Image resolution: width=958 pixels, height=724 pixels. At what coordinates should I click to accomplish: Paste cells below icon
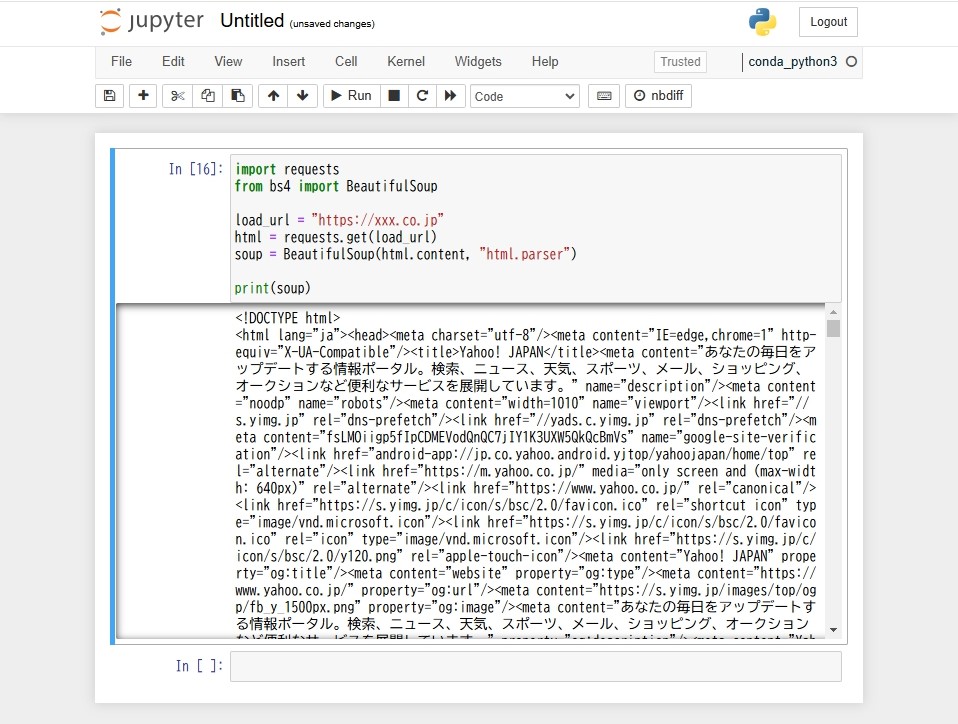tap(238, 96)
